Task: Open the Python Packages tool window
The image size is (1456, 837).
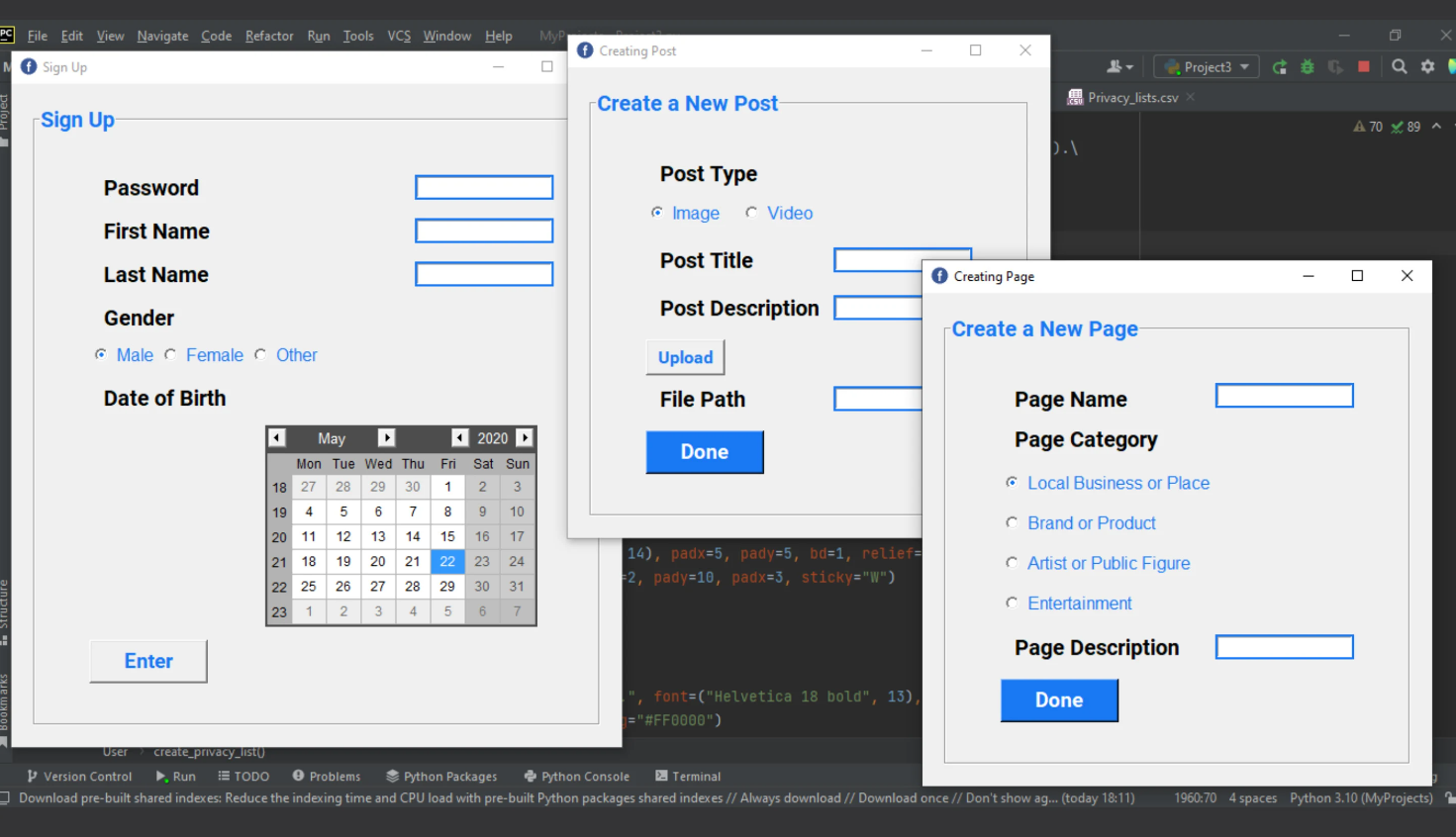Action: pyautogui.click(x=441, y=777)
